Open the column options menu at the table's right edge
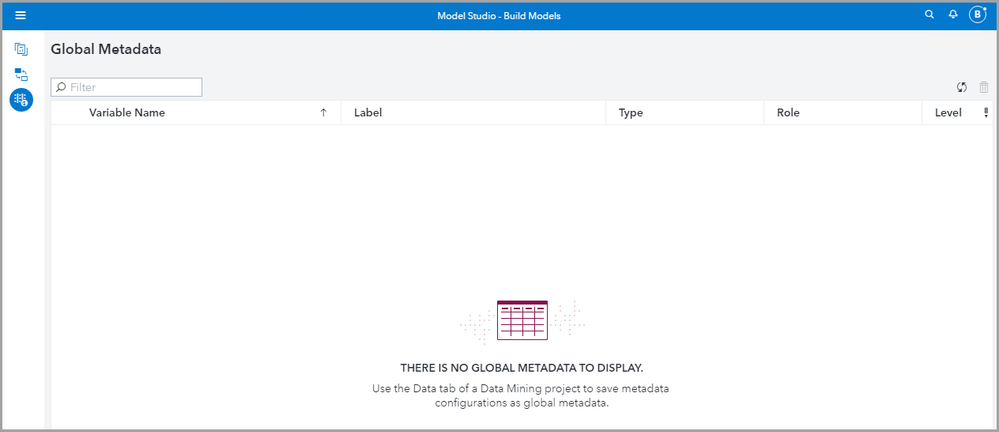The image size is (999, 432). [986, 113]
